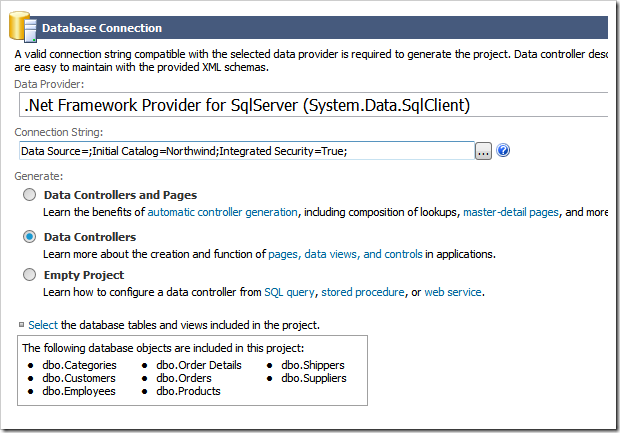The height and width of the screenshot is (433, 620).
Task: Click dbo.Suppliers list entry
Action: coord(314,378)
